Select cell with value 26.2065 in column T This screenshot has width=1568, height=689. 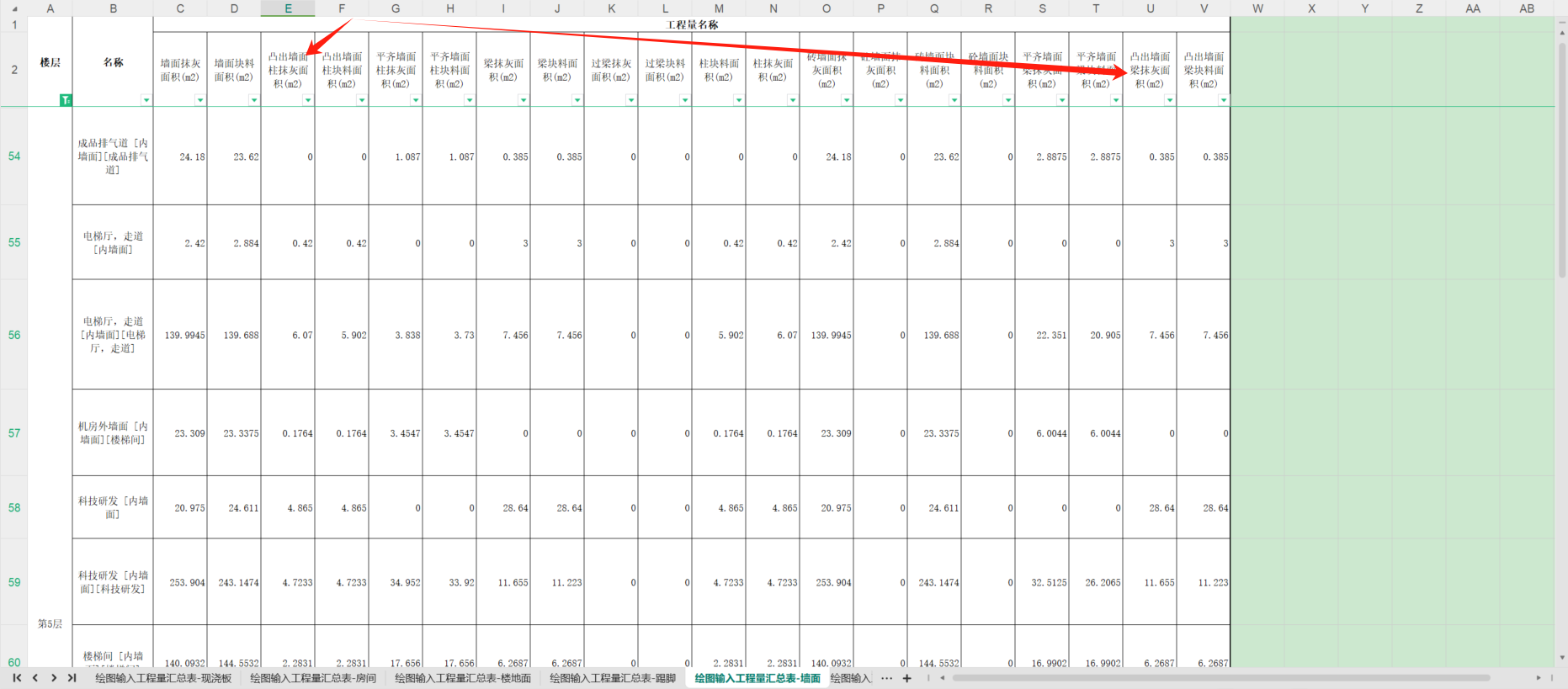(x=1096, y=582)
